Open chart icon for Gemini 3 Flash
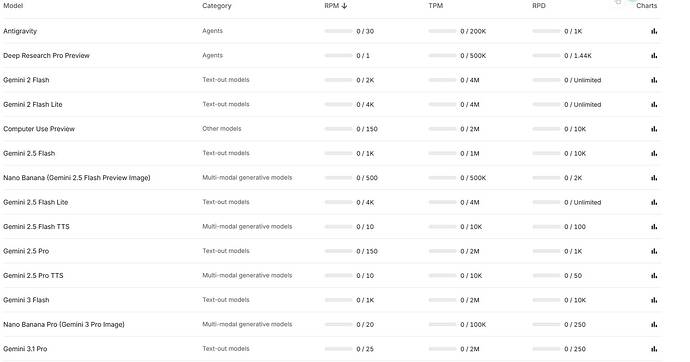The image size is (690, 362). click(x=654, y=300)
